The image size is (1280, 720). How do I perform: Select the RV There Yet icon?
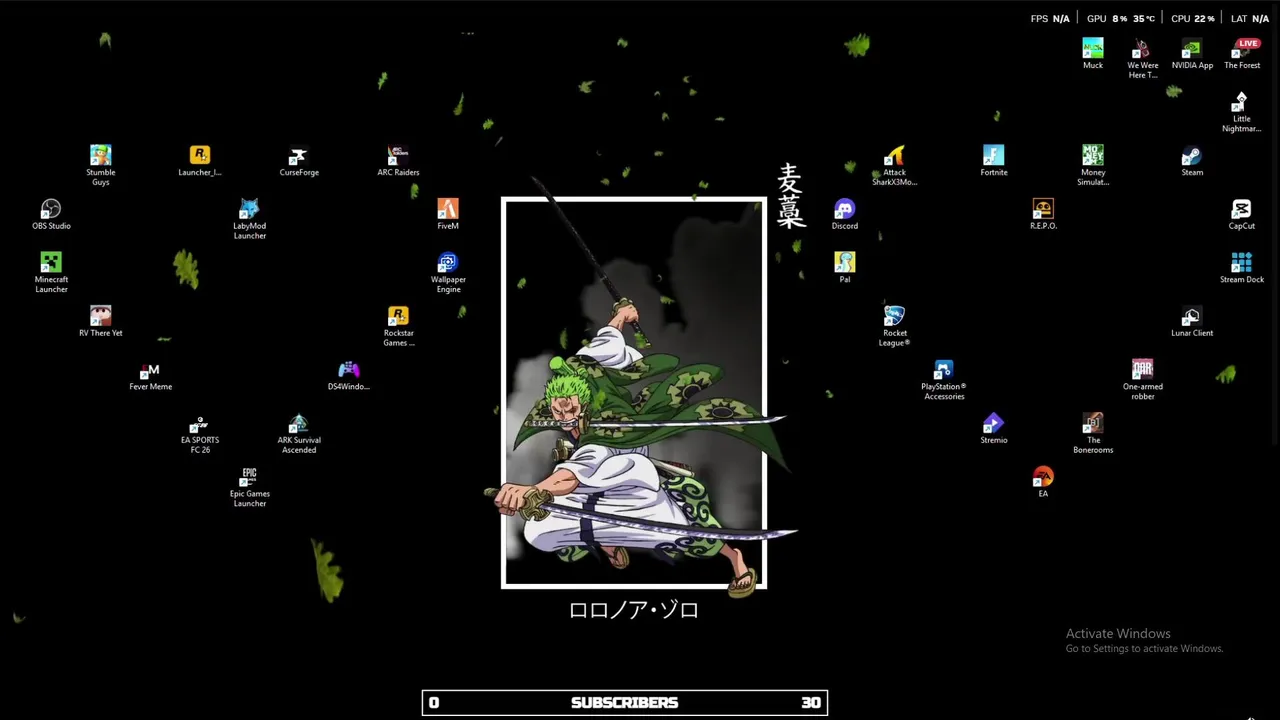click(100, 321)
